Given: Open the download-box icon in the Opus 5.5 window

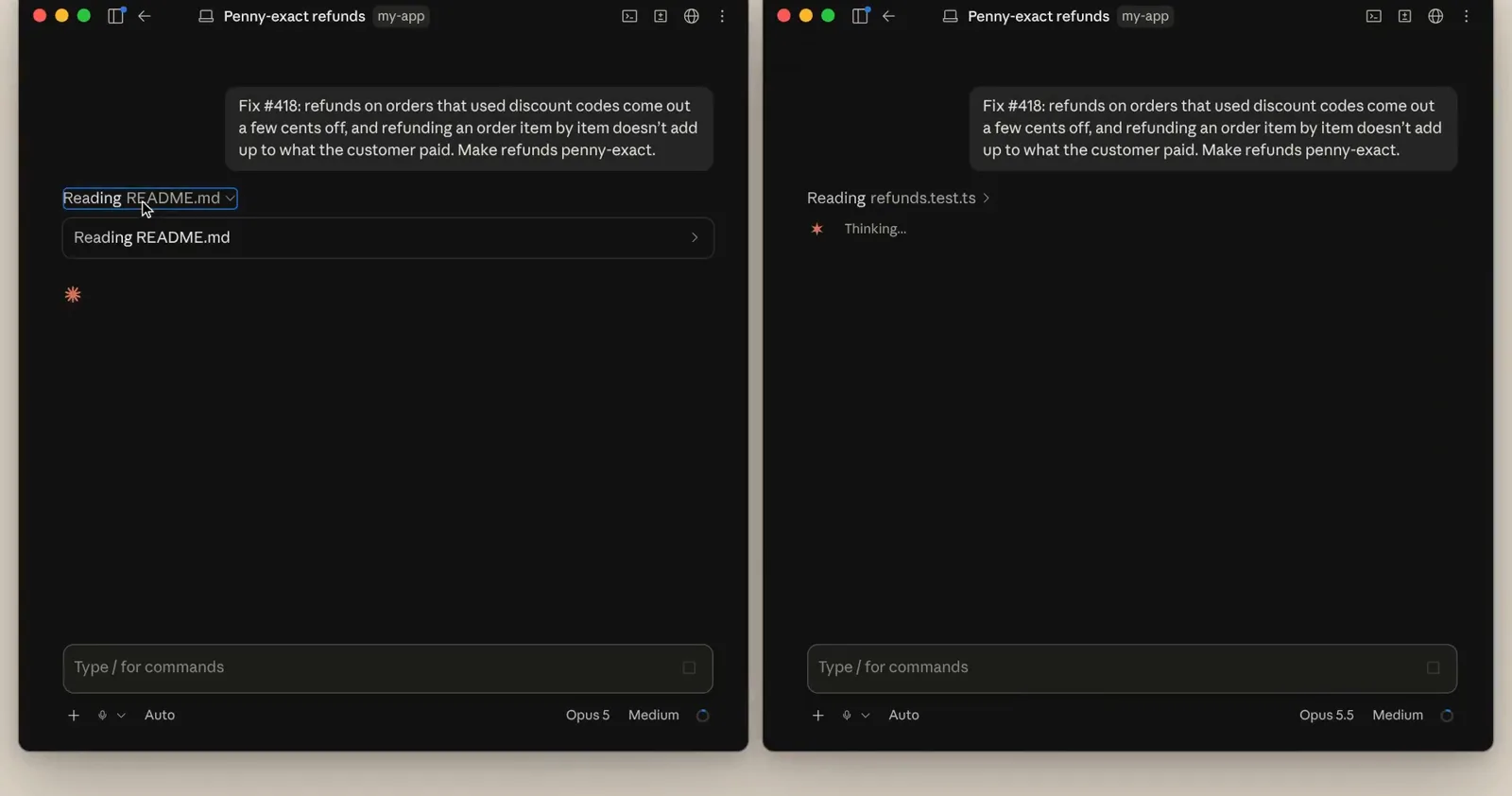Looking at the screenshot, I should click(x=1405, y=16).
